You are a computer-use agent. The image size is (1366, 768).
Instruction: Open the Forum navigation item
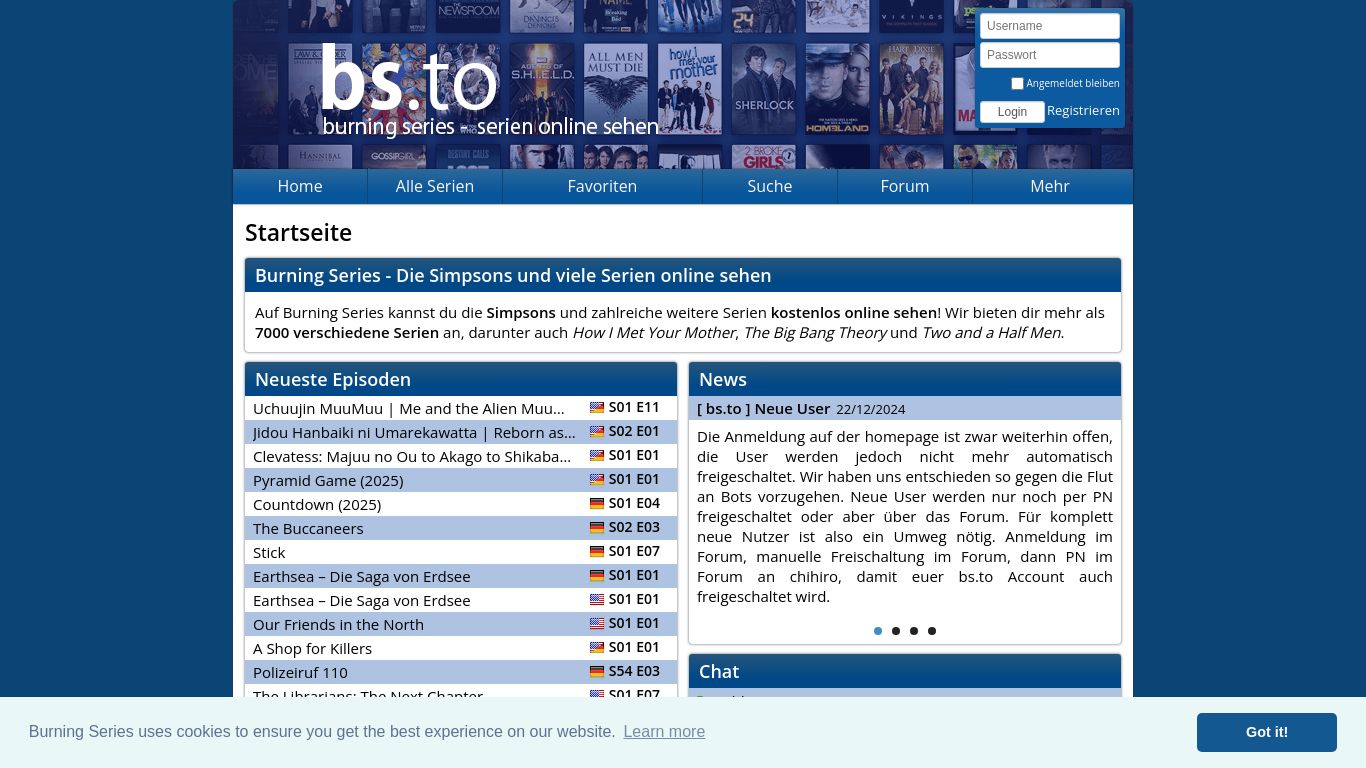(x=905, y=186)
